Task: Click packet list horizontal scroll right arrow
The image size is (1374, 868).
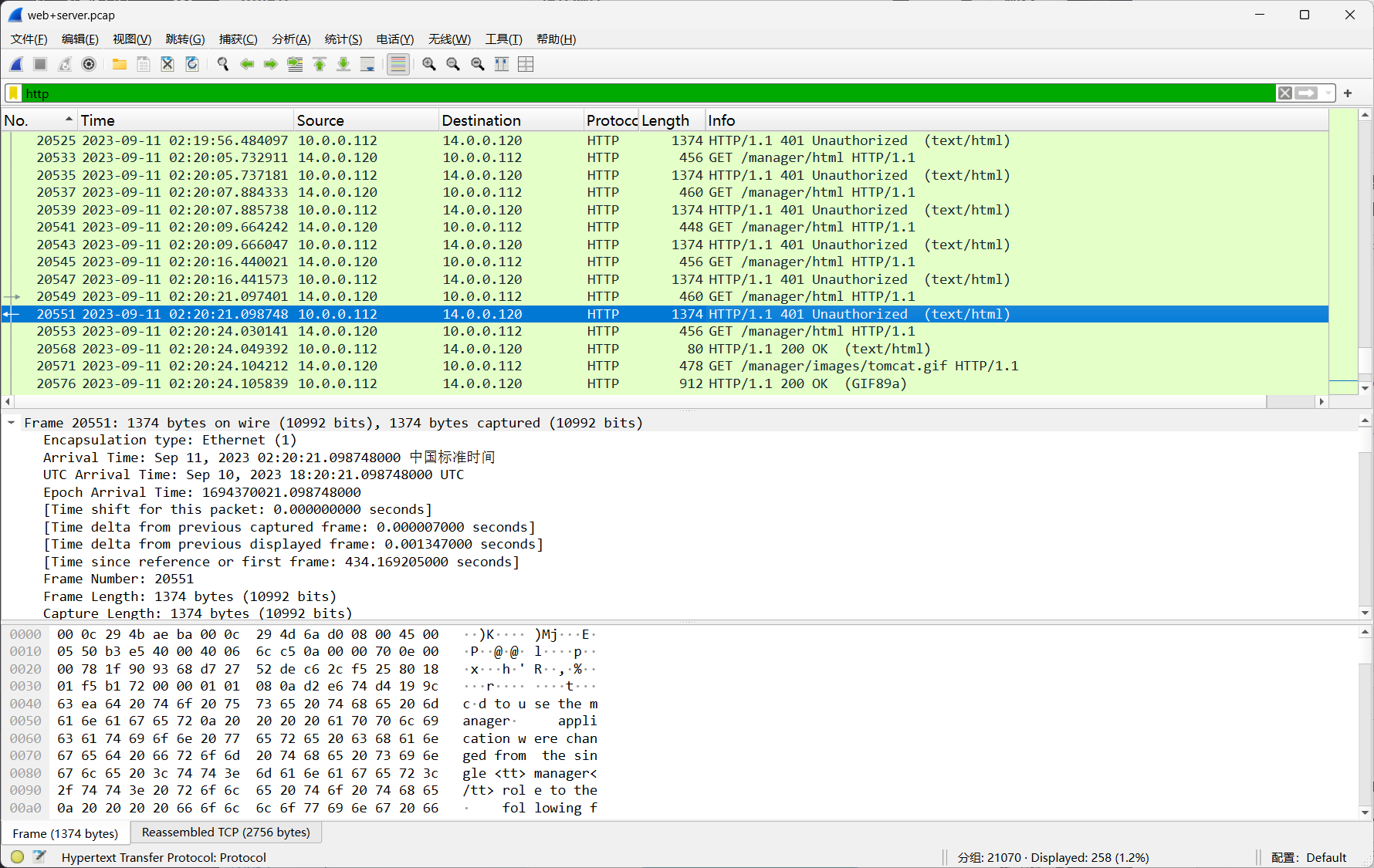Action: pos(1322,401)
